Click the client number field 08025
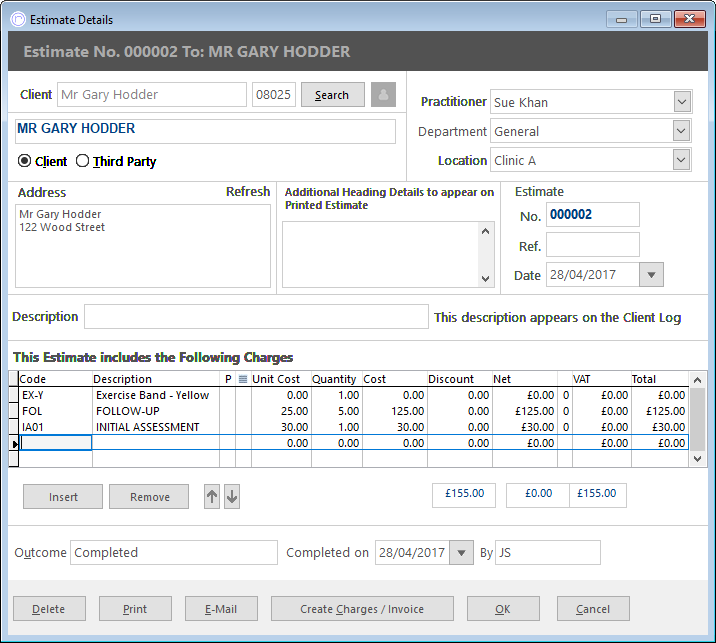716x643 pixels. [274, 95]
